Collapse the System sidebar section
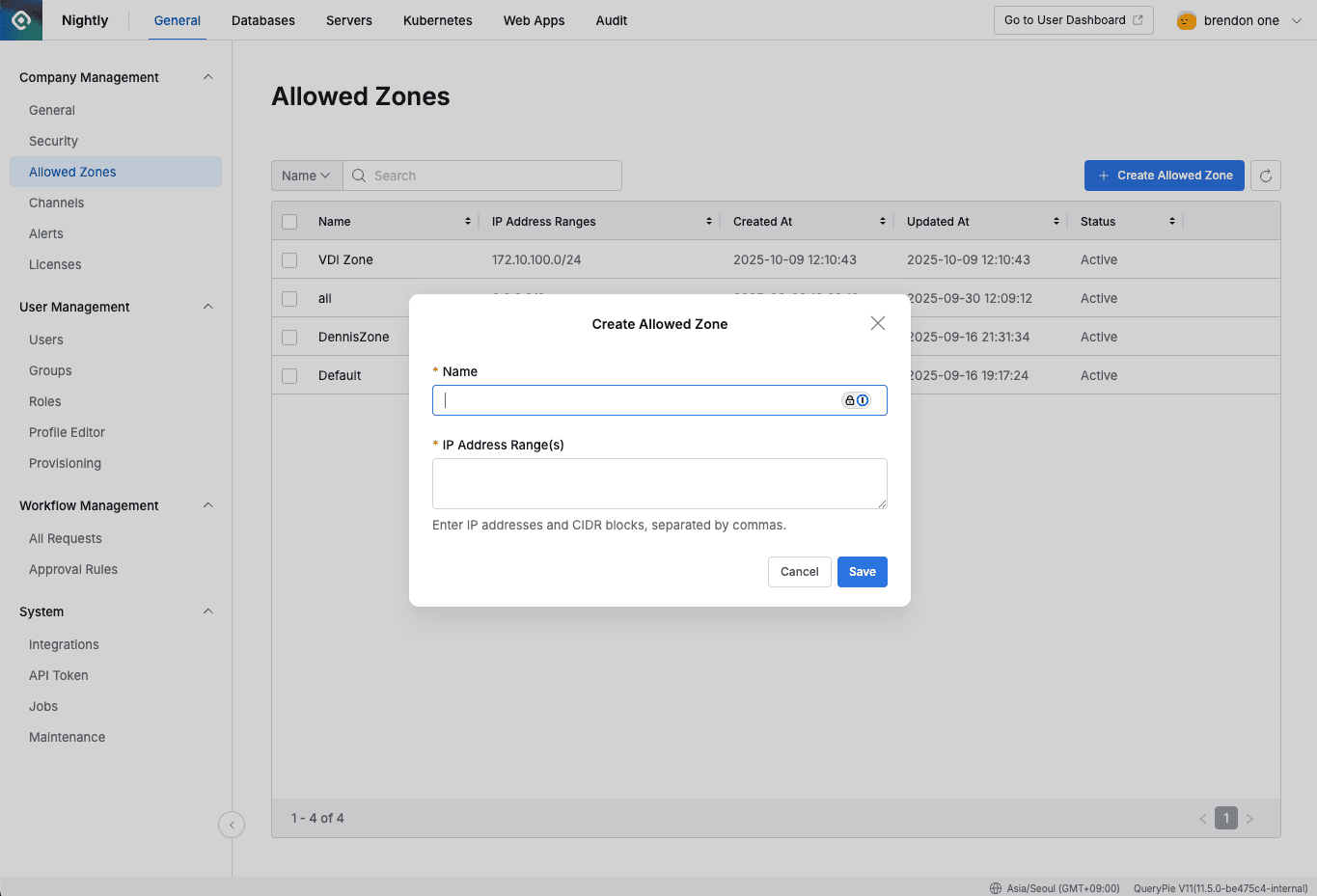 click(207, 611)
